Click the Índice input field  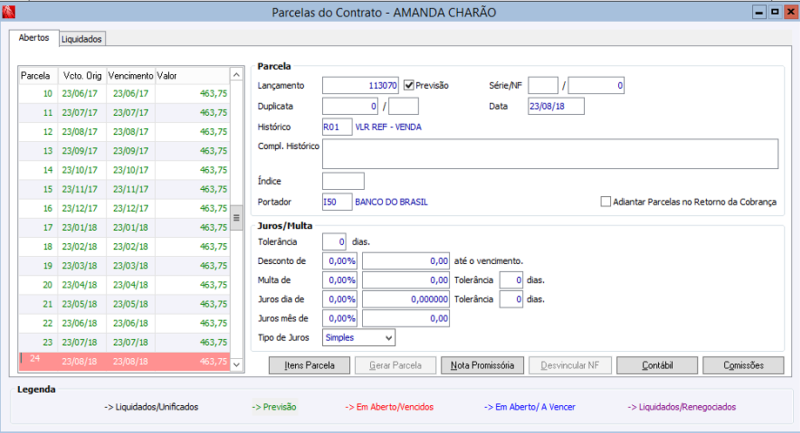[343, 181]
